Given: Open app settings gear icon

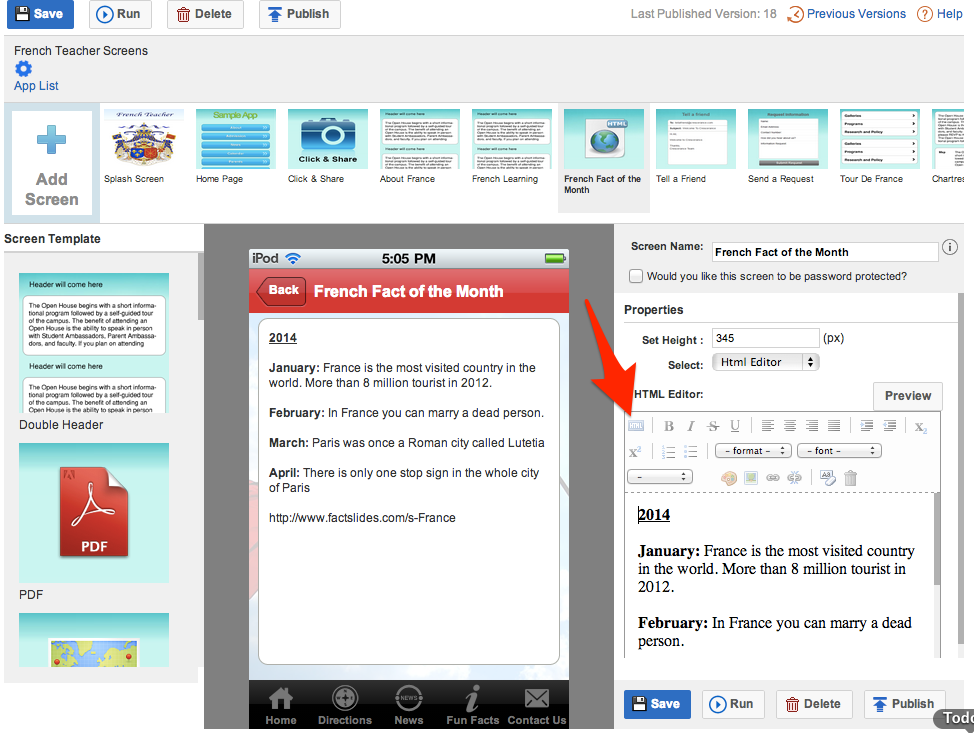Looking at the screenshot, I should click(24, 68).
